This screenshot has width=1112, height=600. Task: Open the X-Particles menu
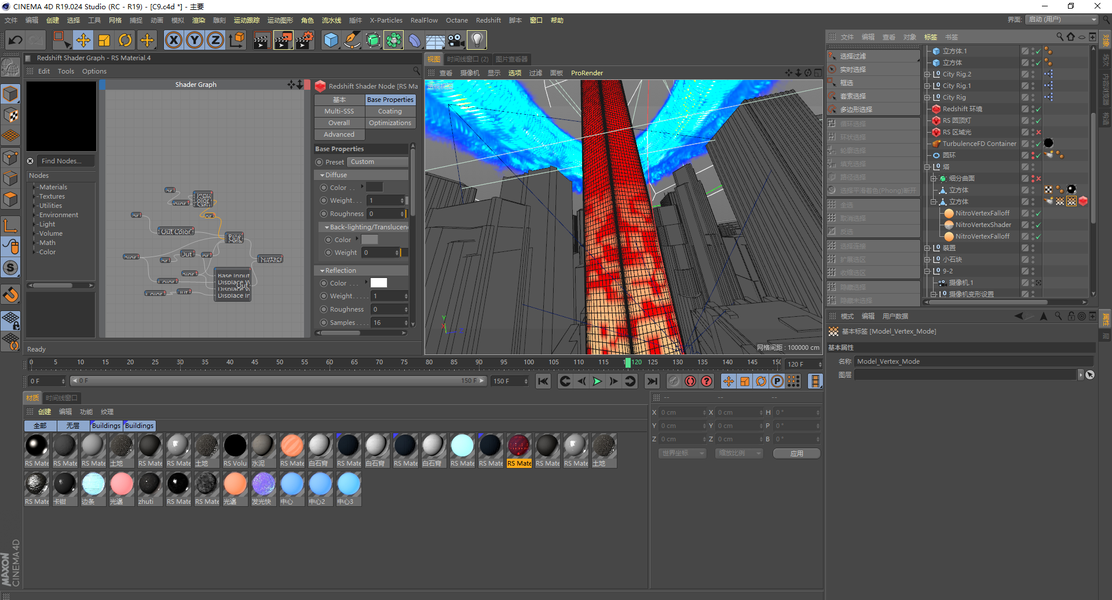(x=386, y=21)
